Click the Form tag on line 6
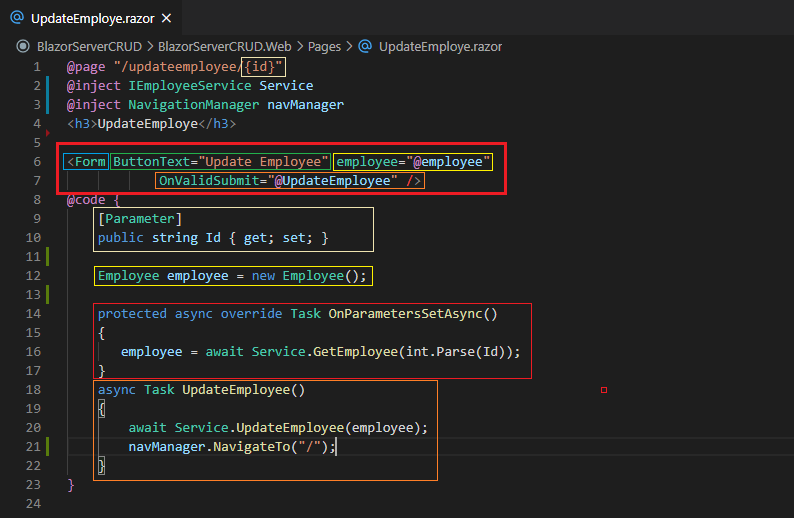 click(88, 161)
